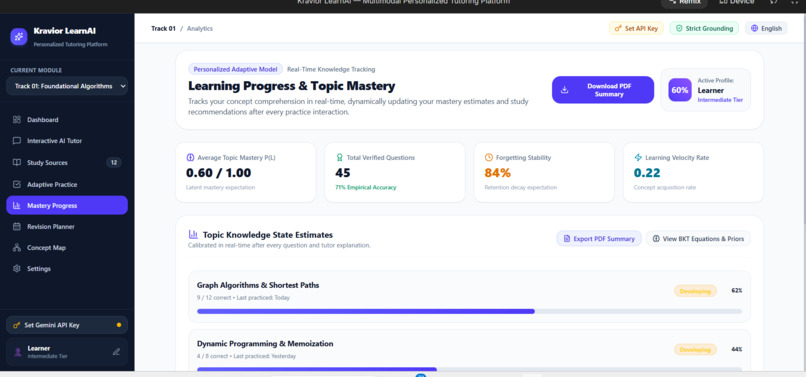Open View BKT Equations & Priors

[x=698, y=239]
